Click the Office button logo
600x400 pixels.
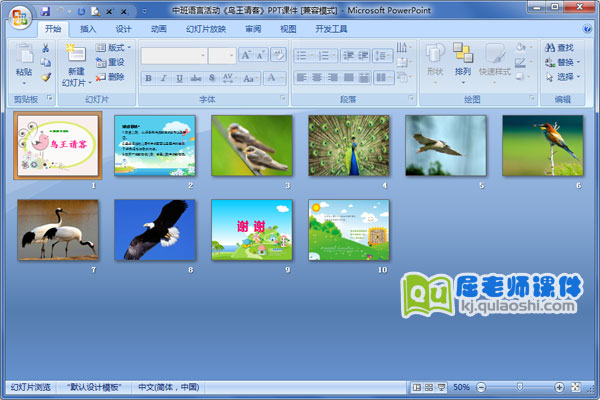(x=19, y=17)
